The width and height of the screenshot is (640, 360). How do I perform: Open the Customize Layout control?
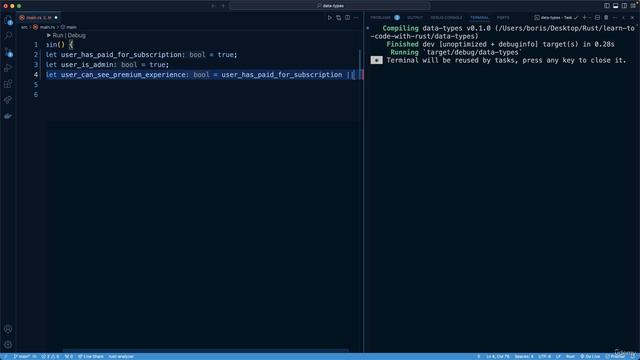tap(633, 6)
